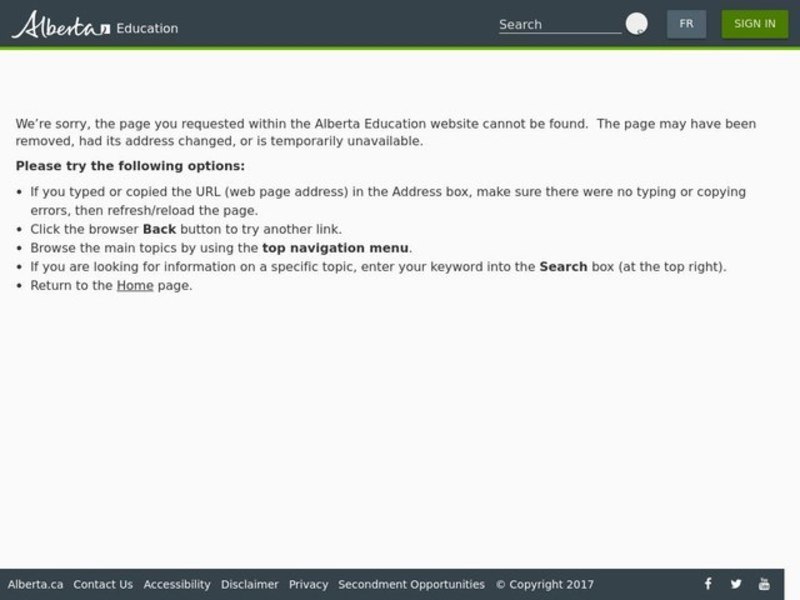Click the Education label beside the logo

(147, 28)
